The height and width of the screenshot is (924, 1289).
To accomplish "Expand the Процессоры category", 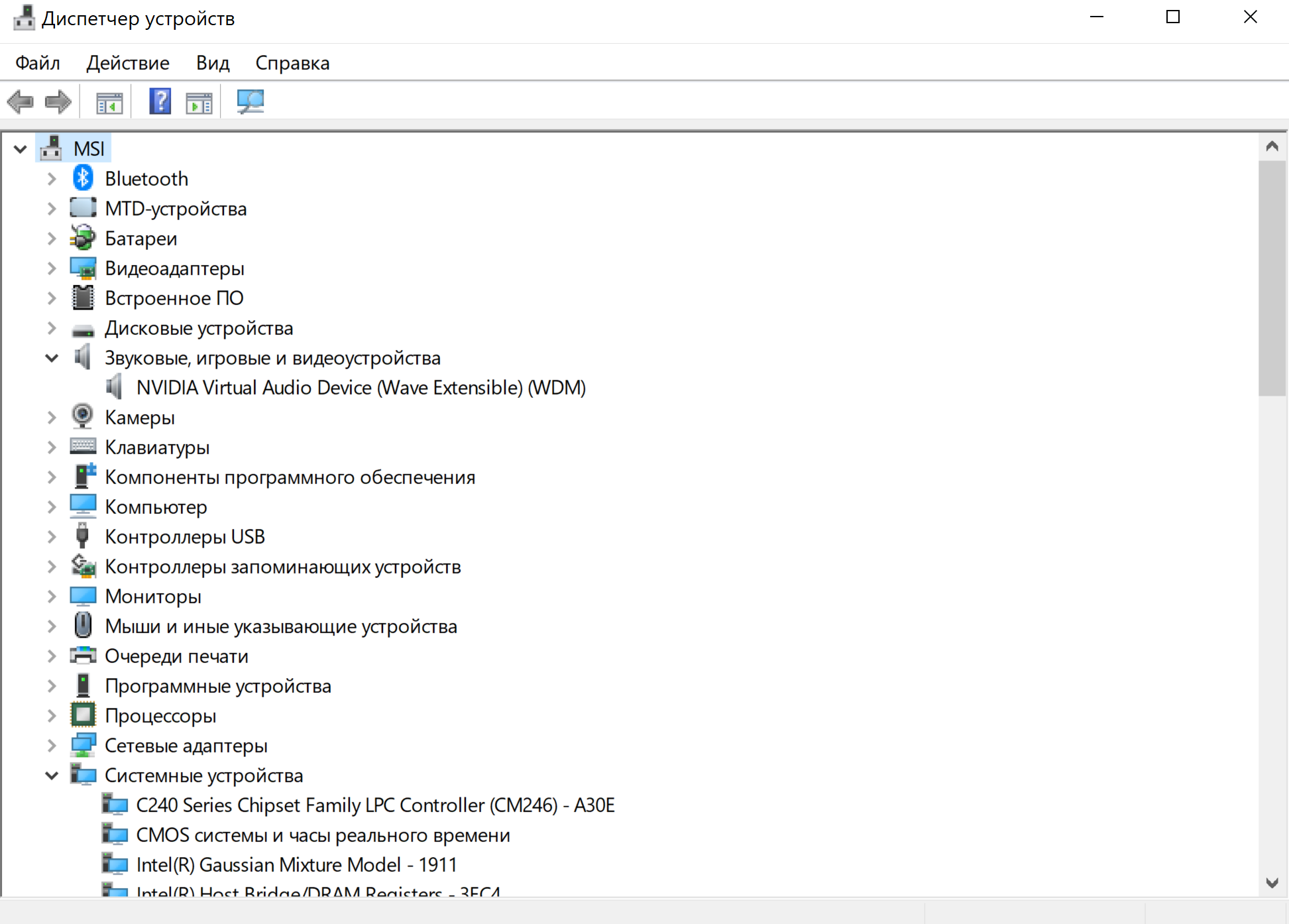I will point(52,716).
